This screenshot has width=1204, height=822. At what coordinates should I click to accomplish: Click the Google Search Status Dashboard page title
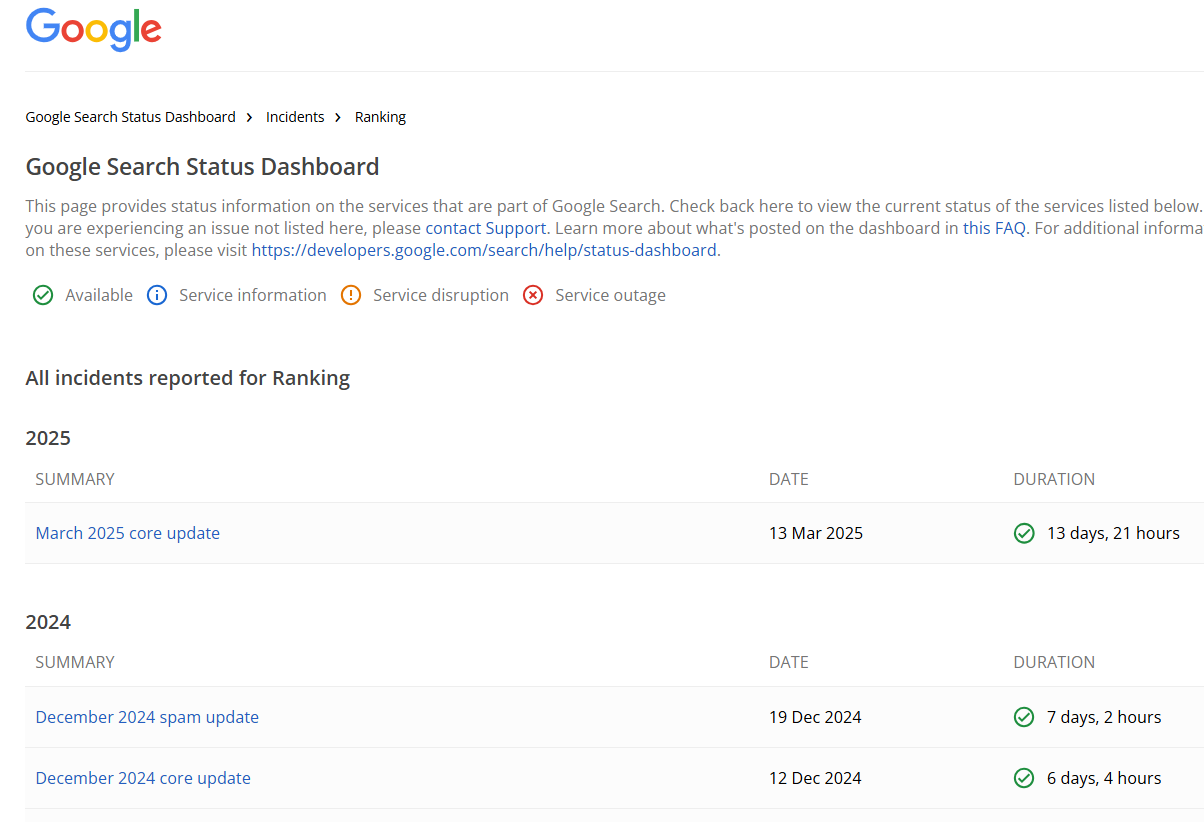point(202,167)
